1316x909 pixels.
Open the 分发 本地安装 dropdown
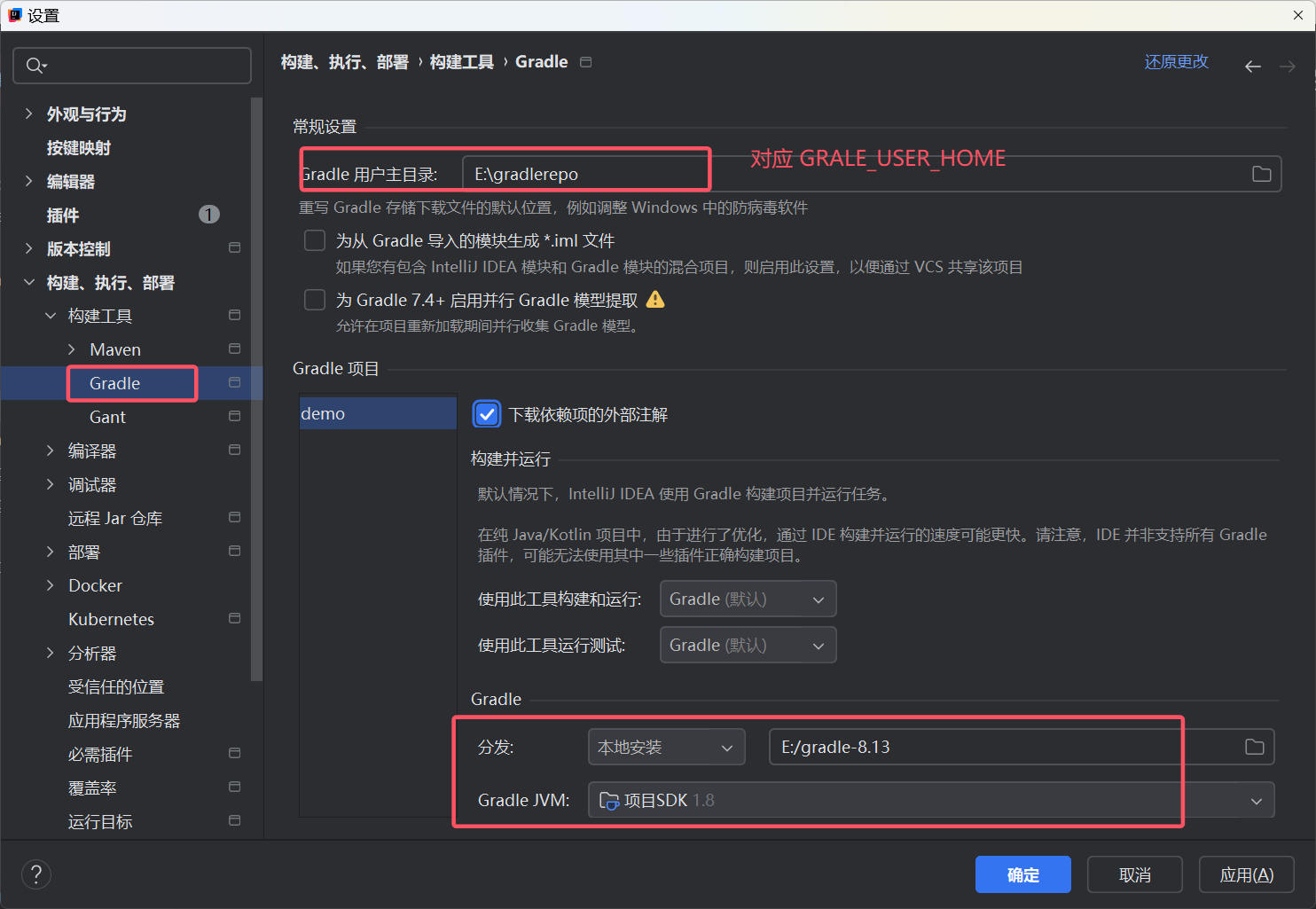[x=666, y=747]
